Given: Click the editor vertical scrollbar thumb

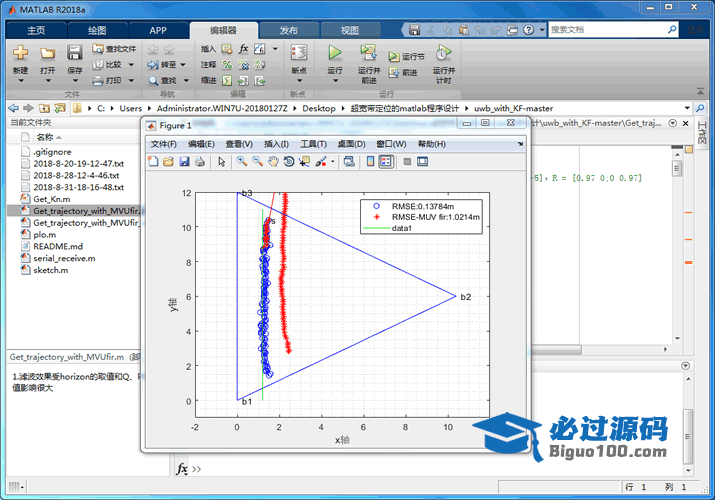Looking at the screenshot, I should click(677, 169).
